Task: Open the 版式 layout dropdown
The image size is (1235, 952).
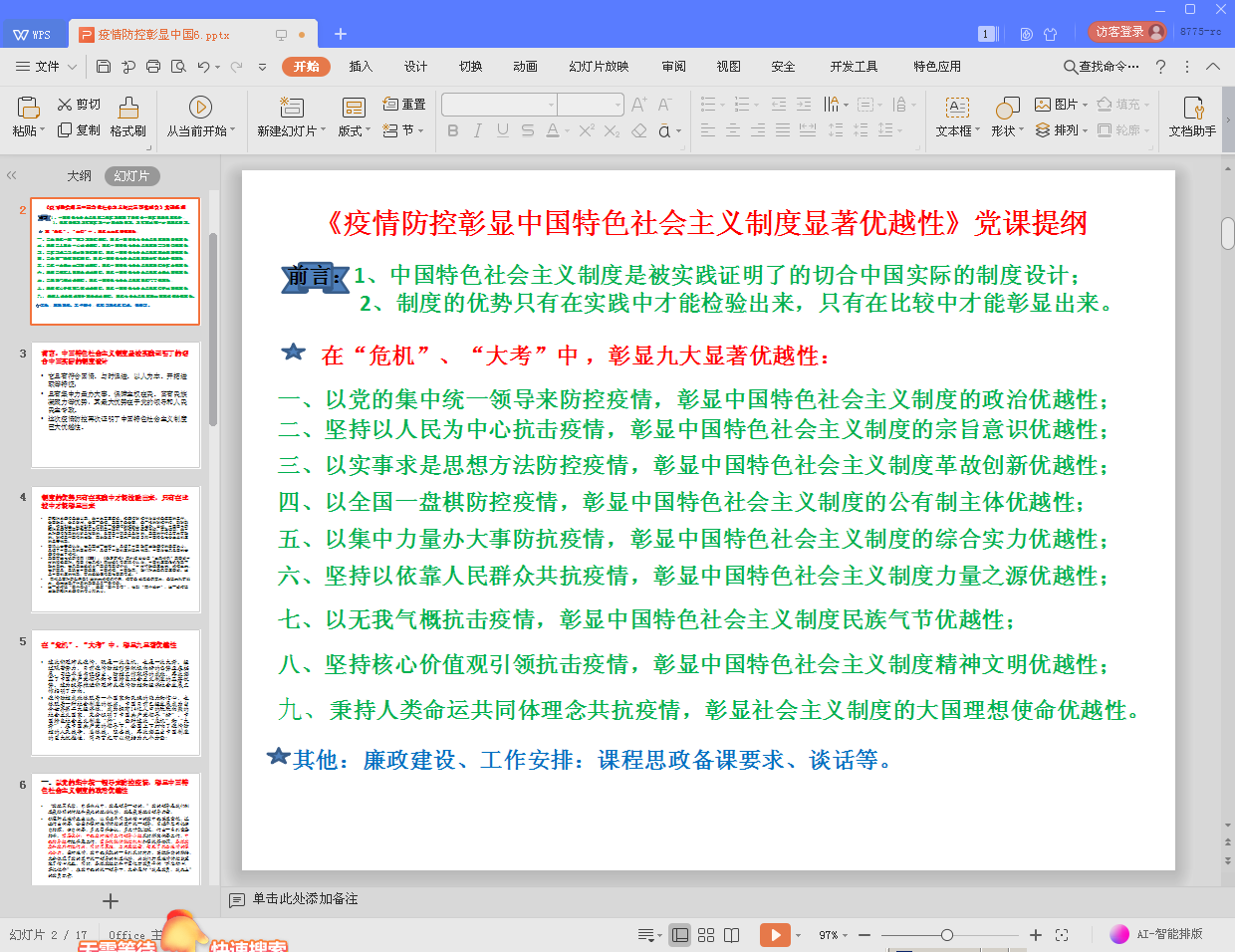Action: coord(355,130)
